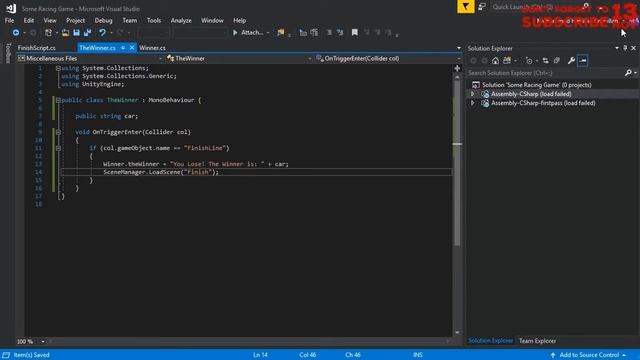The height and width of the screenshot is (360, 640).
Task: Open the File menu
Action: point(9,20)
